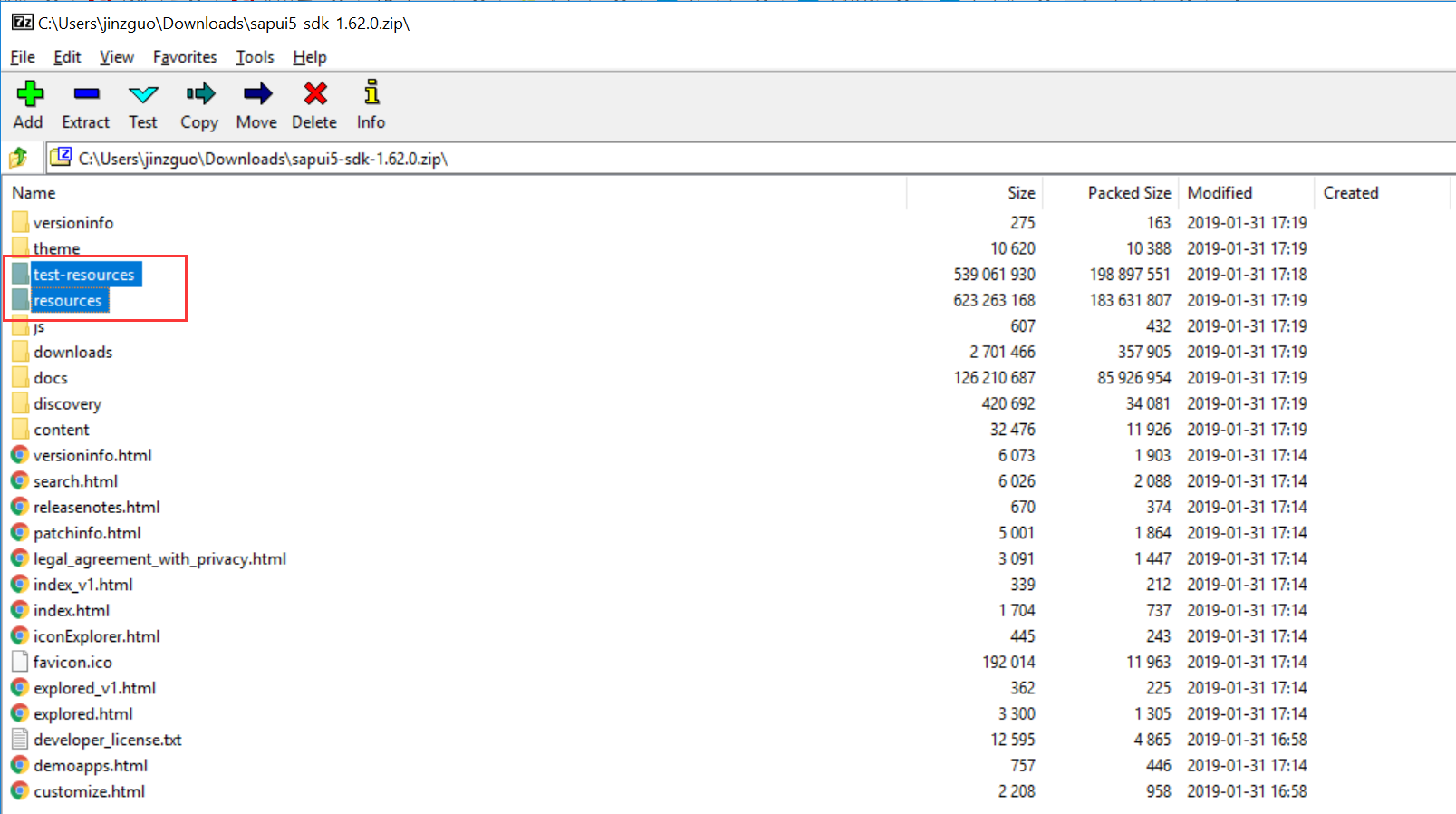Run Test on the archive via toolbar
The width and height of the screenshot is (1456, 814).
143,93
